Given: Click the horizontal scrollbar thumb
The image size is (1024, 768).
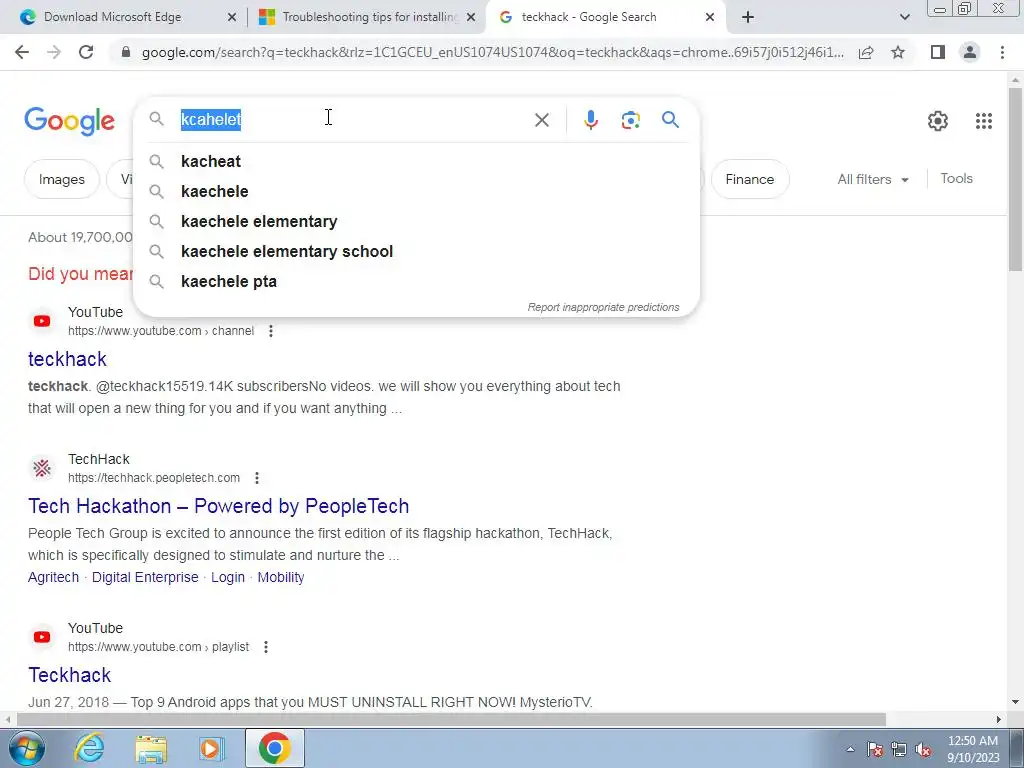Looking at the screenshot, I should tap(451, 720).
